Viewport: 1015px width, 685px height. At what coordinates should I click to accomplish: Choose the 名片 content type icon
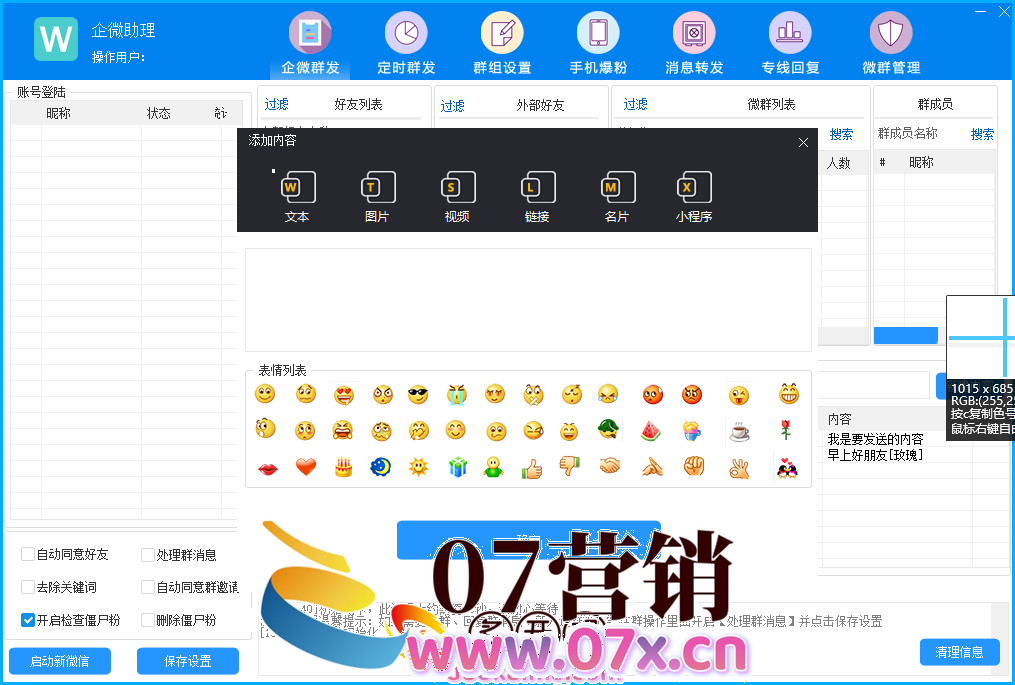pos(618,197)
